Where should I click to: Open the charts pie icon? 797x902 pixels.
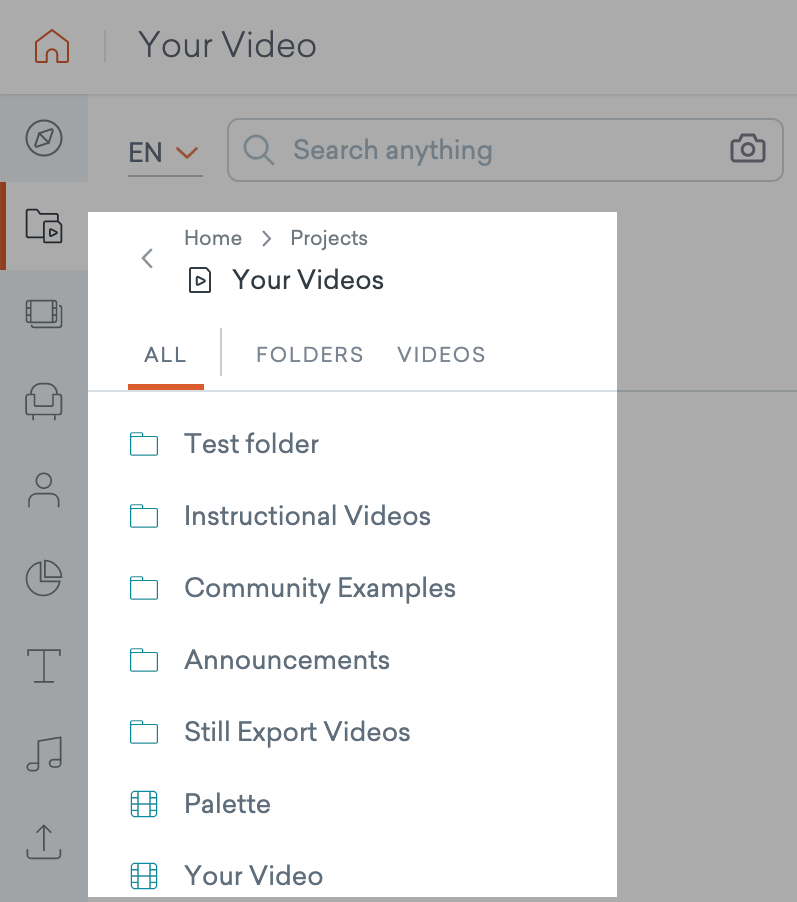[x=44, y=578]
